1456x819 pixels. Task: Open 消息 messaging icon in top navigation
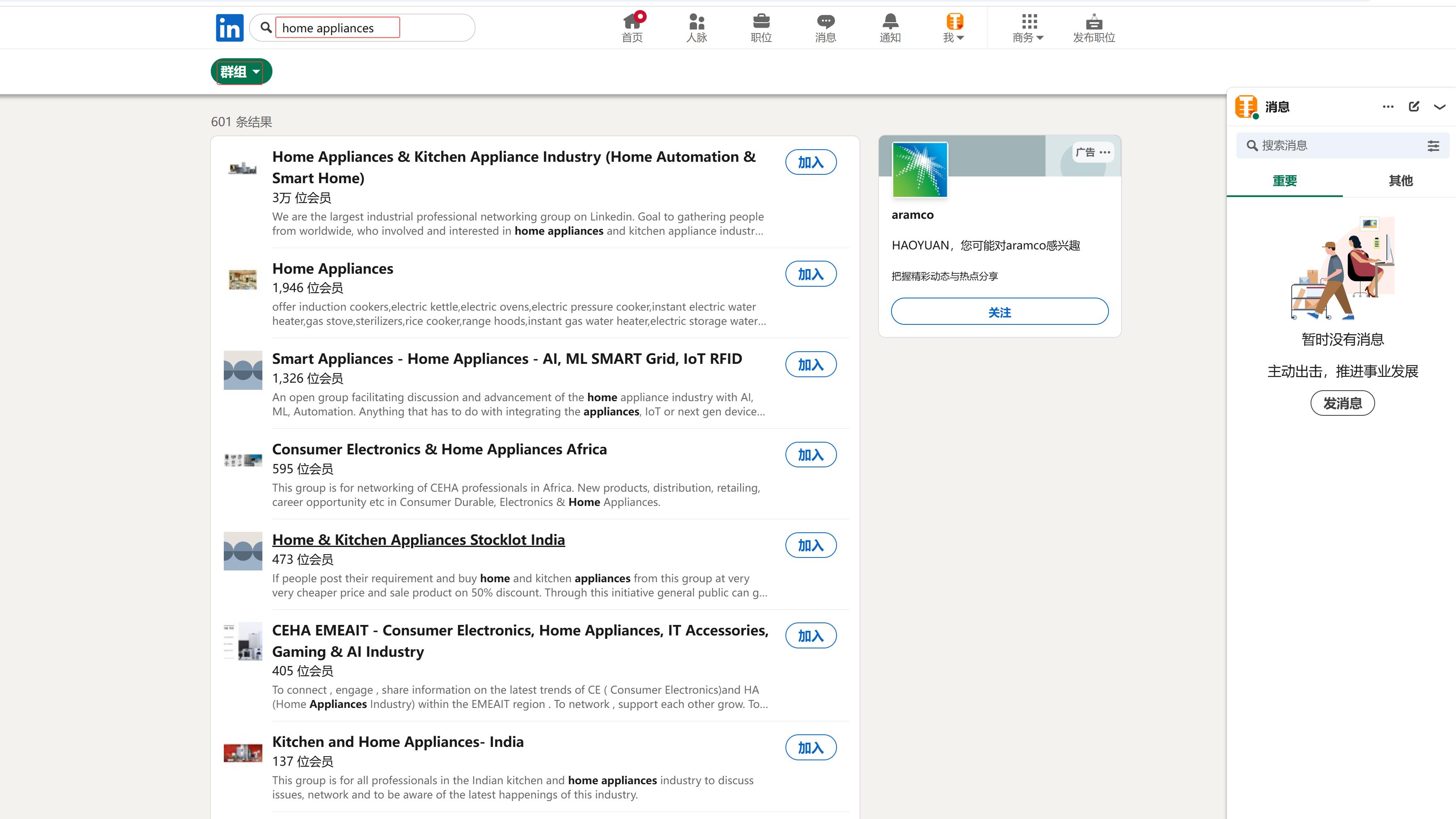826,28
